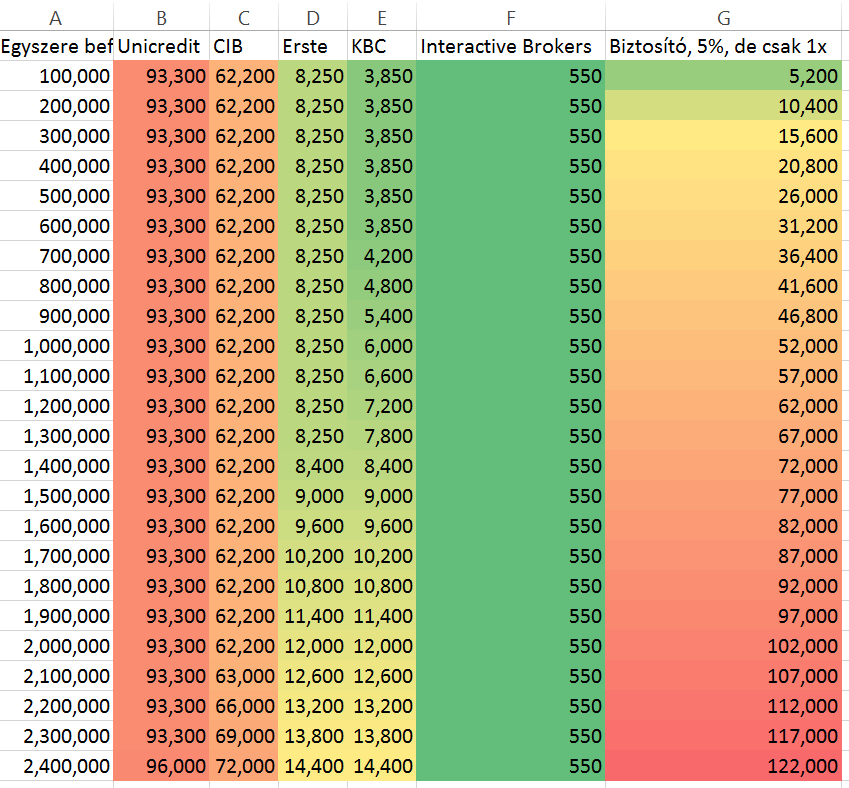
Task: Select Interactive Brokers 550 in 1,000,000 row
Action: tap(511, 346)
